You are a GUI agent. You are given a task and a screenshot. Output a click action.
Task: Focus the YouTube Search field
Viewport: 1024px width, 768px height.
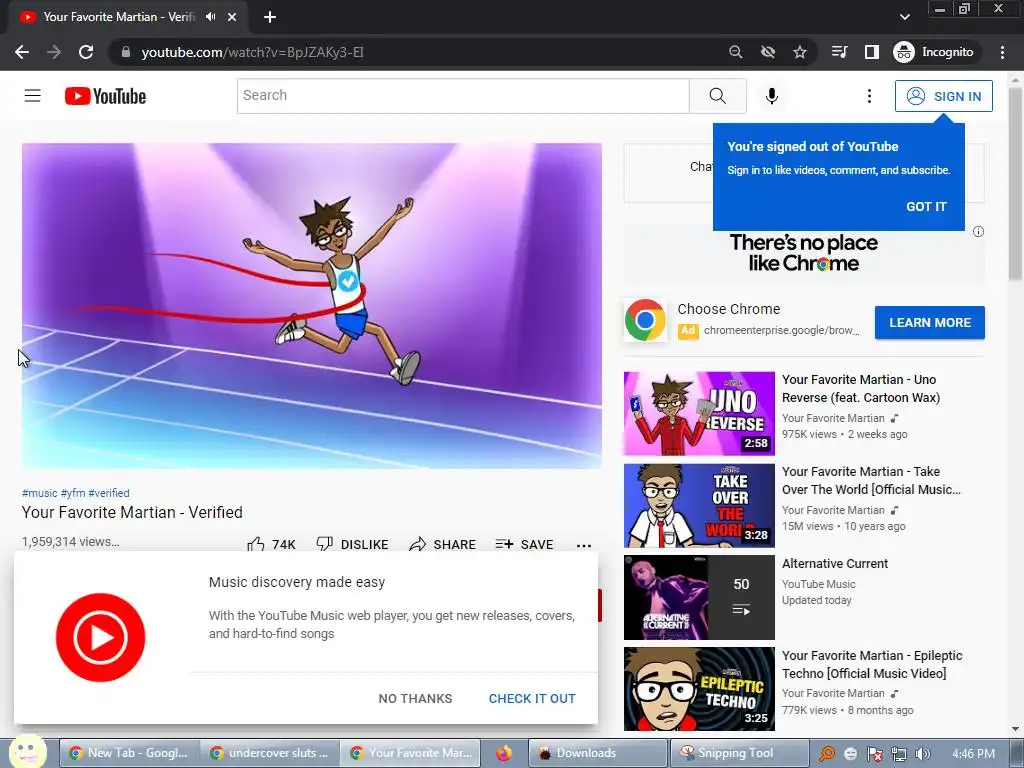click(463, 96)
